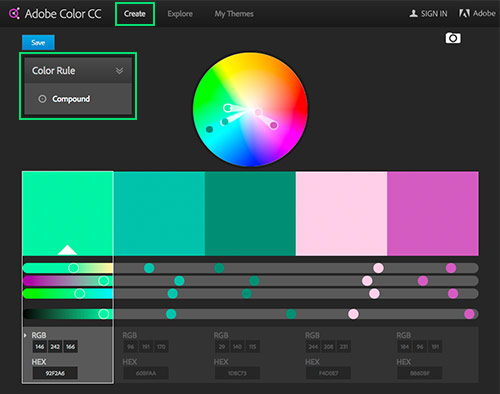
Task: Click the white triangle base-color marker
Action: 67,250
